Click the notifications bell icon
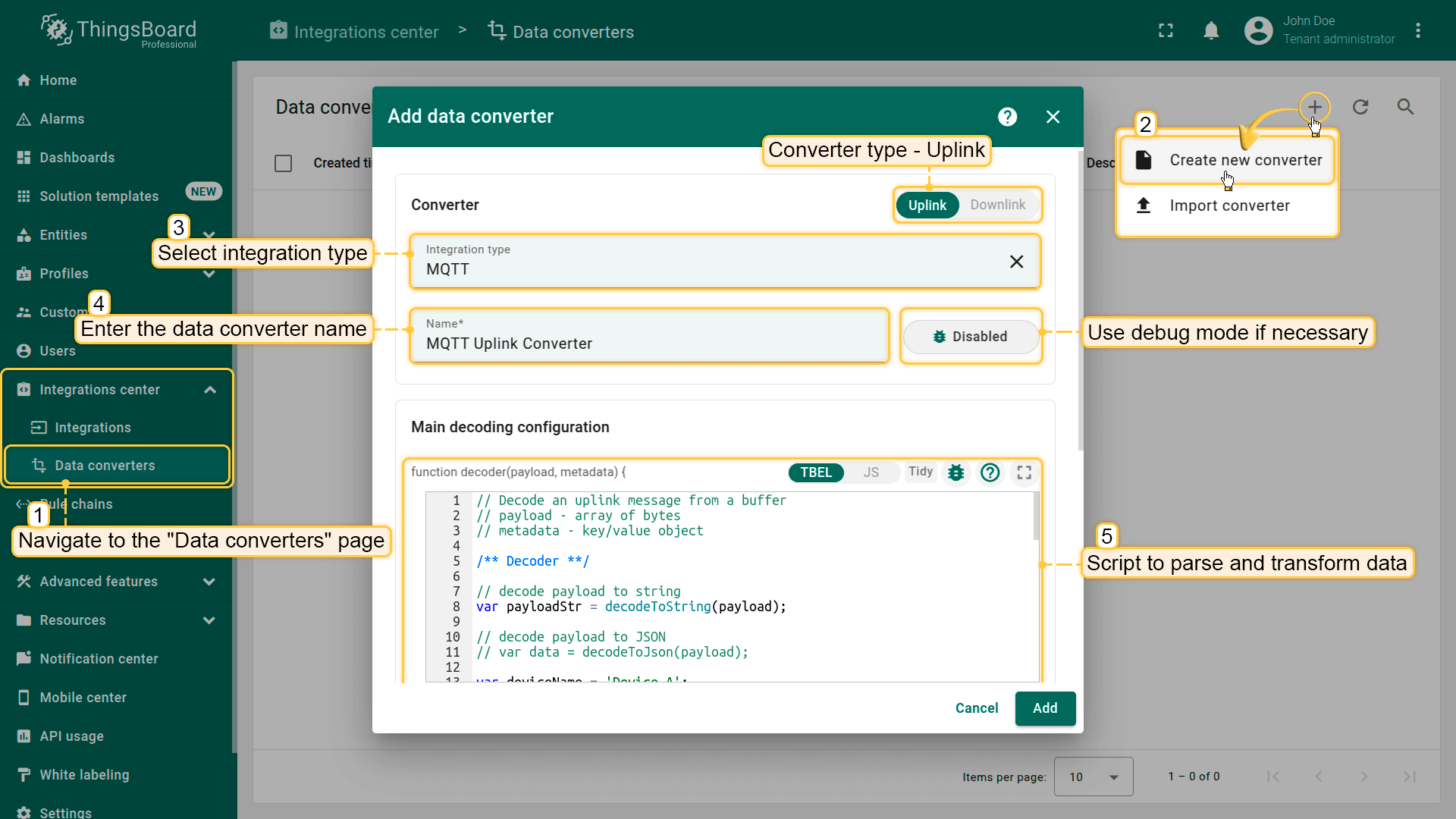Viewport: 1456px width, 819px height. click(x=1211, y=30)
